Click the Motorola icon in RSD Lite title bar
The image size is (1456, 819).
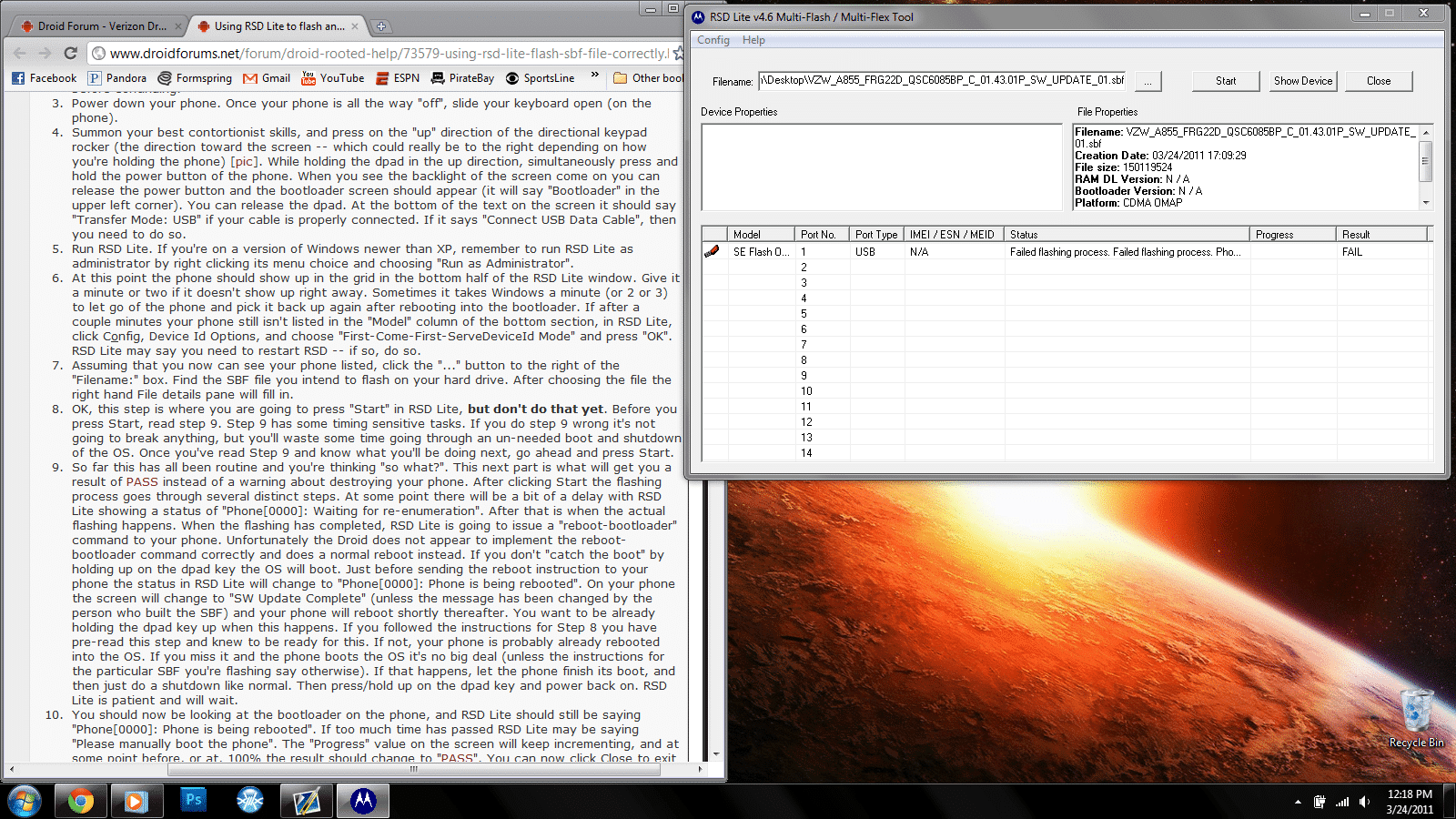point(699,16)
